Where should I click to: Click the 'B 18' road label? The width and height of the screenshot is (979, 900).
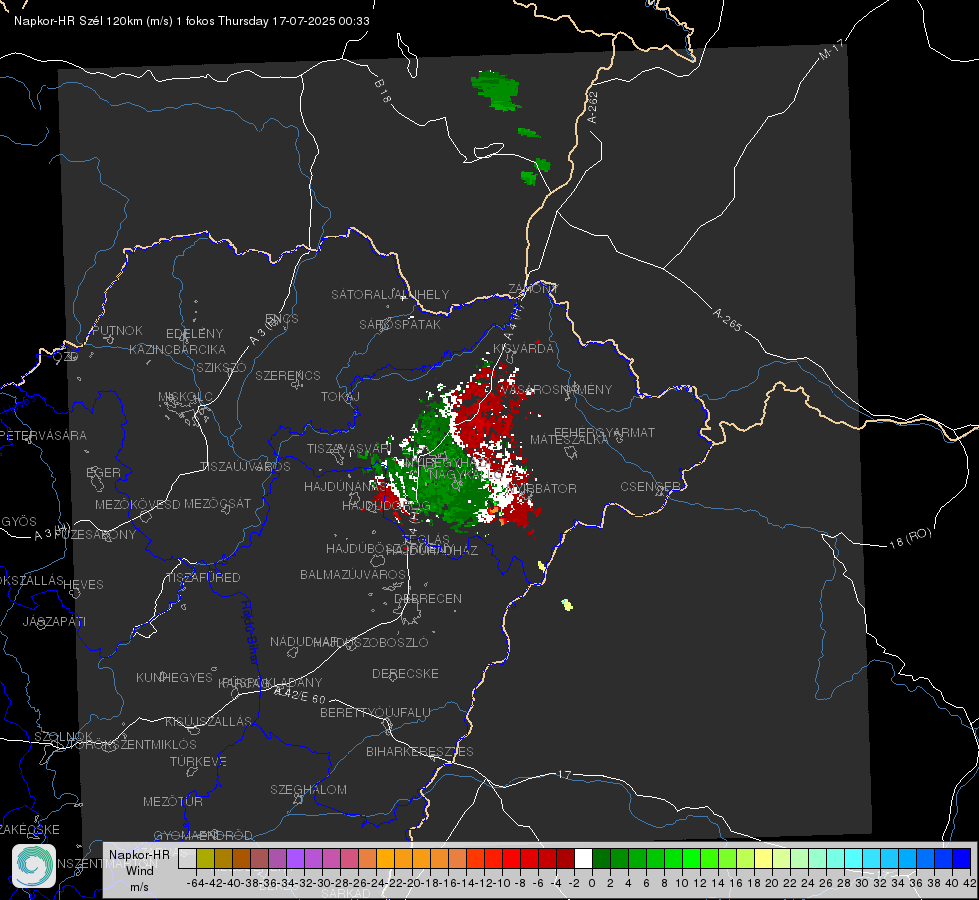pyautogui.click(x=383, y=91)
